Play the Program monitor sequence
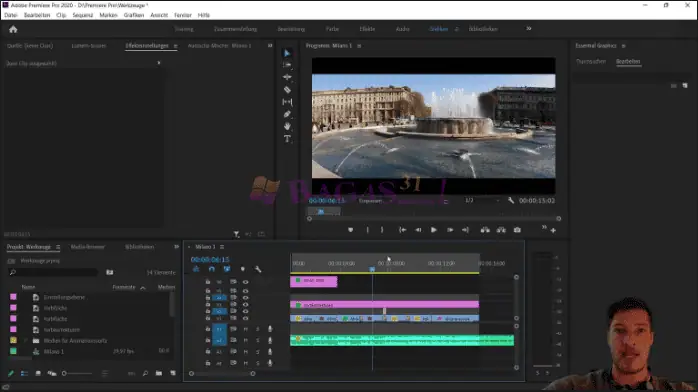 pyautogui.click(x=434, y=230)
